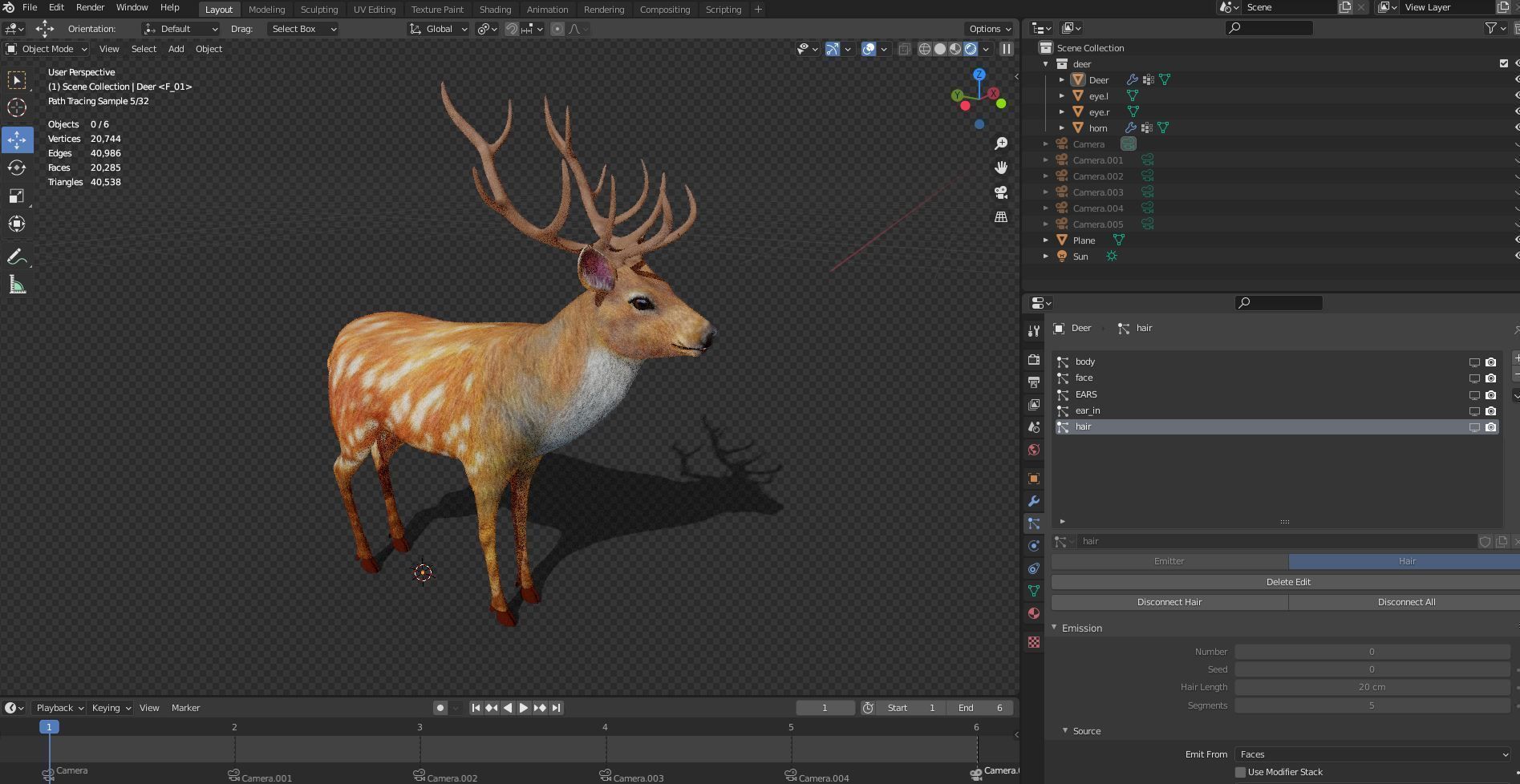
Task: Open the Orientation Default dropdown
Action: (180, 29)
